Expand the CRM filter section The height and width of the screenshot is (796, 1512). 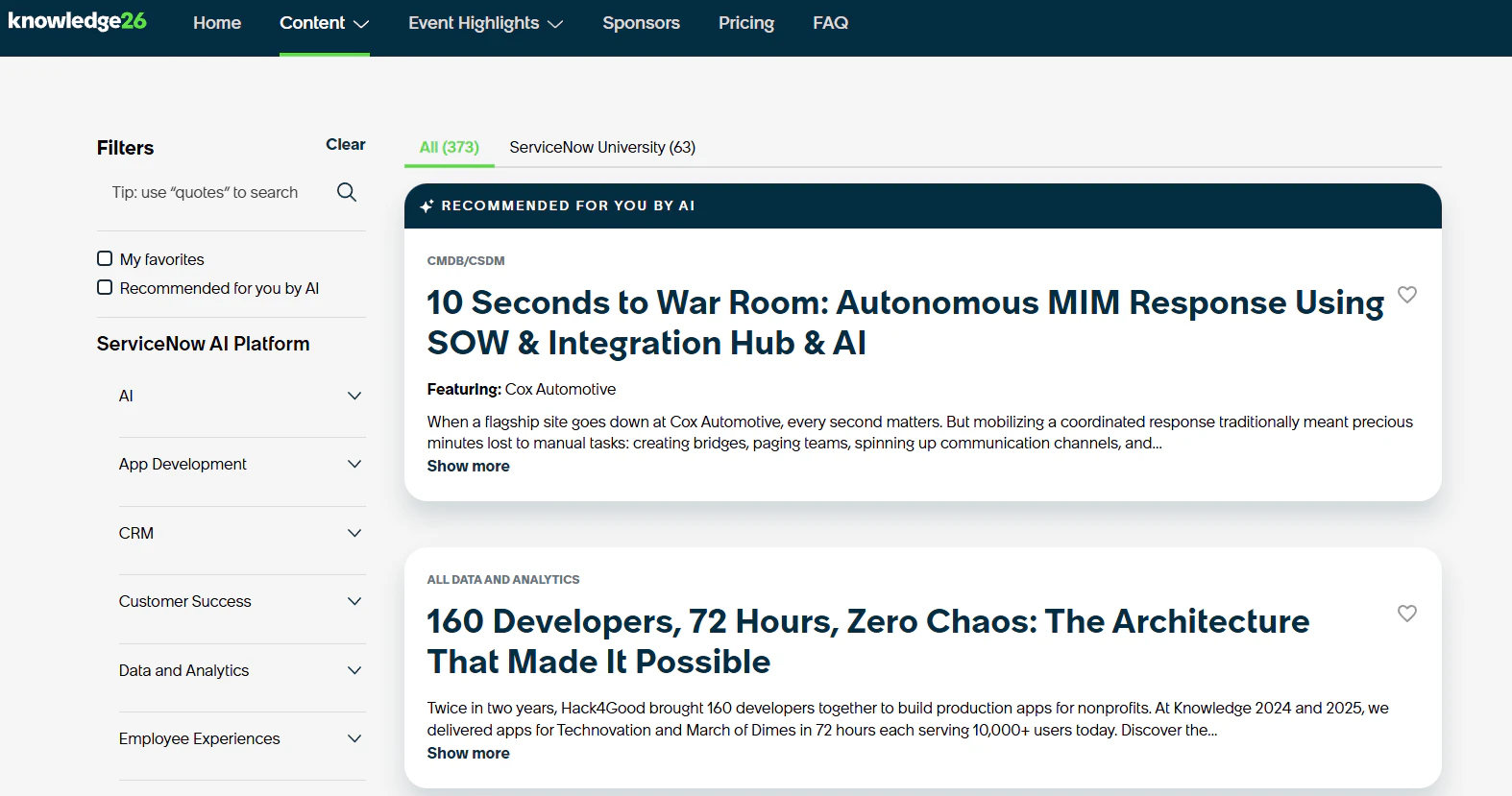[240, 533]
